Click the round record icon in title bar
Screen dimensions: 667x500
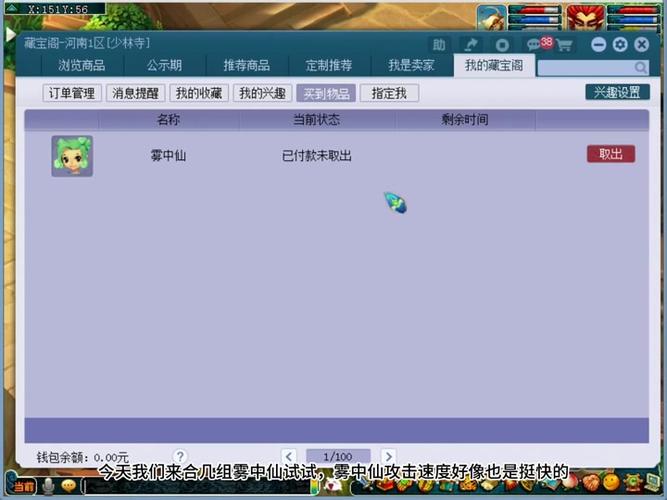(502, 45)
